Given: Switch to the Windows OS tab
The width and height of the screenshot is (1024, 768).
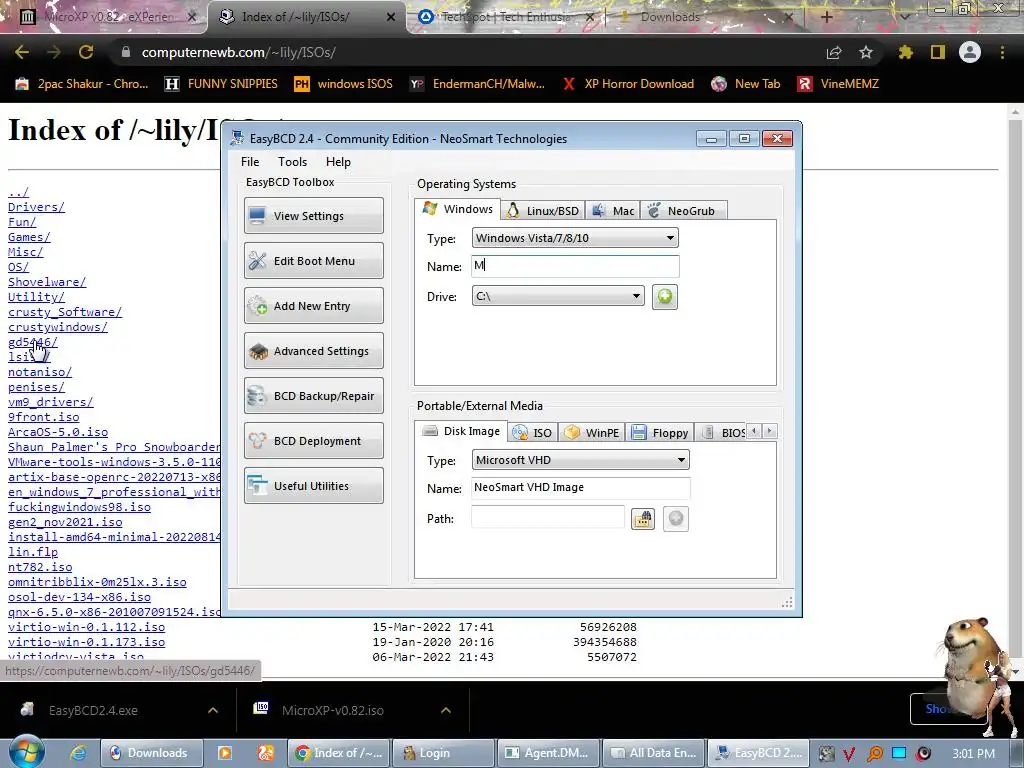Looking at the screenshot, I should point(457,209).
